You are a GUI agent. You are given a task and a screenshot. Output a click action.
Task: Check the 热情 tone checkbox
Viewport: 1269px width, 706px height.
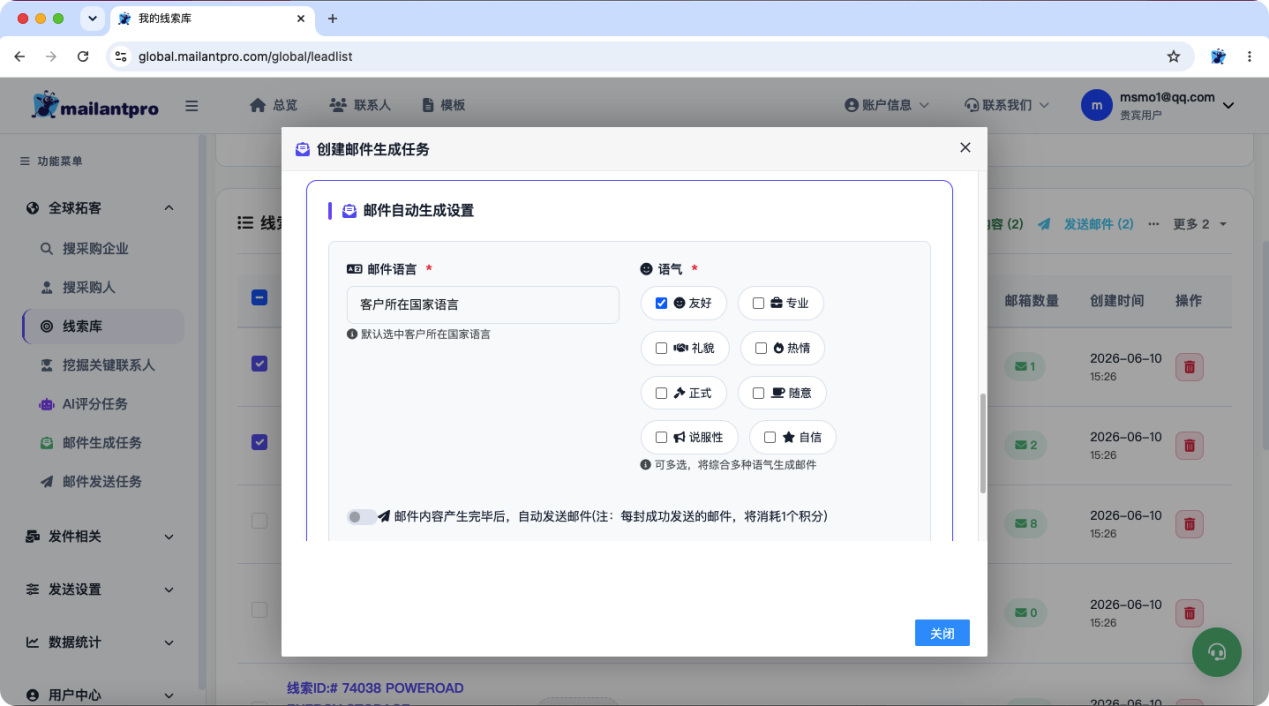coord(761,348)
